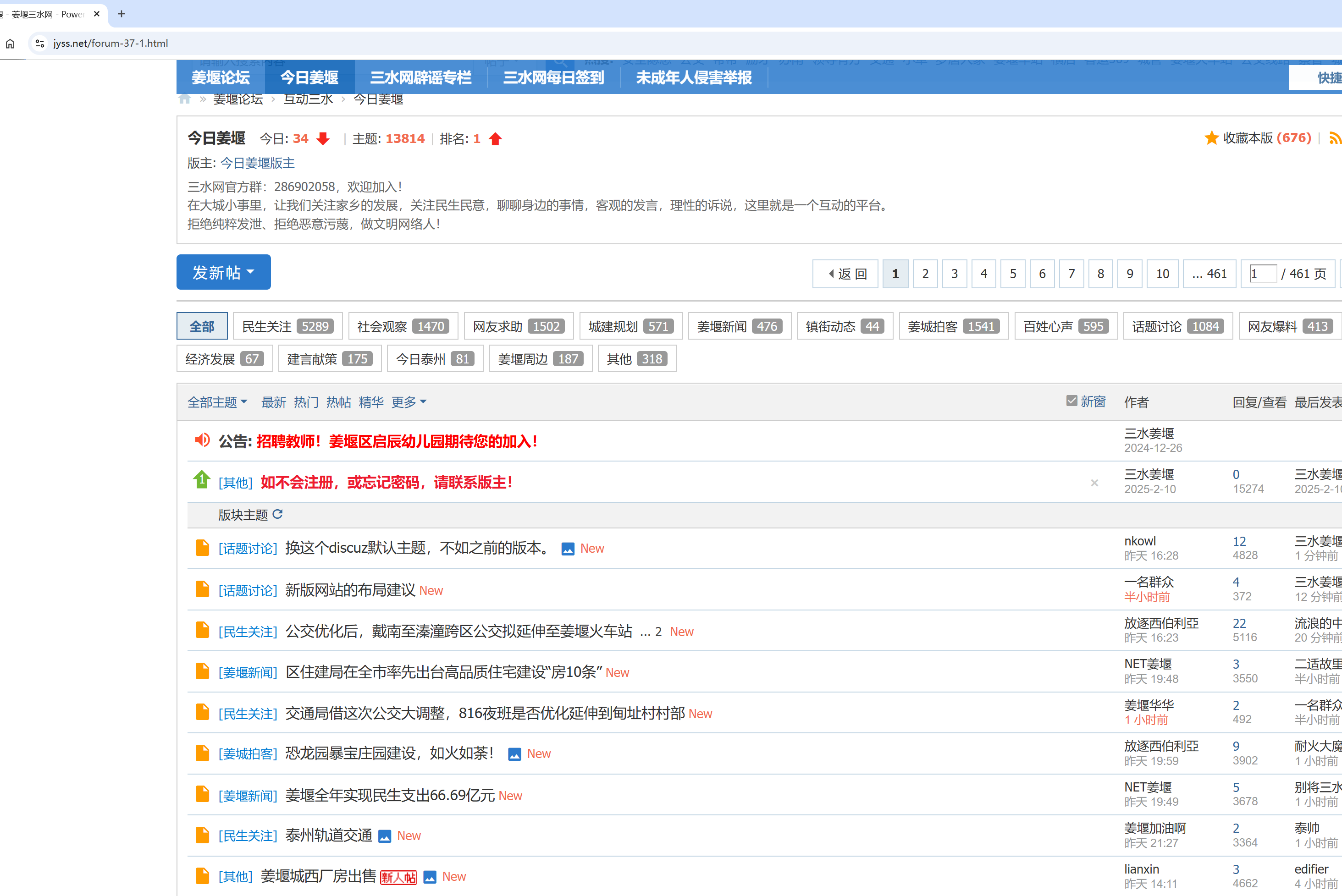
Task: Open announcement 招聘教师 姜堰区启辰幼儿园
Action: coord(397,441)
